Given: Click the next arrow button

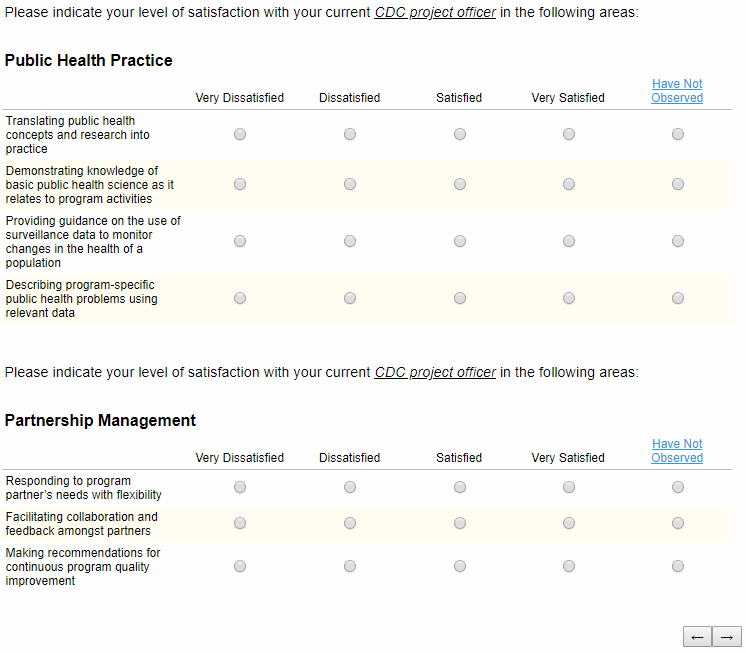Looking at the screenshot, I should (x=727, y=637).
